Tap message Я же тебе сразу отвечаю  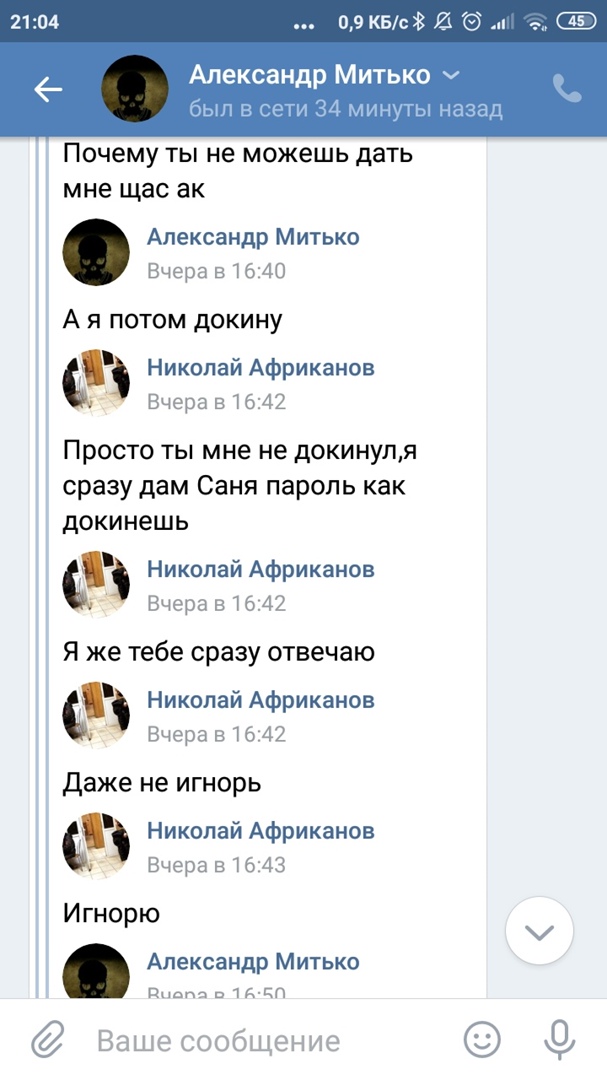(218, 652)
